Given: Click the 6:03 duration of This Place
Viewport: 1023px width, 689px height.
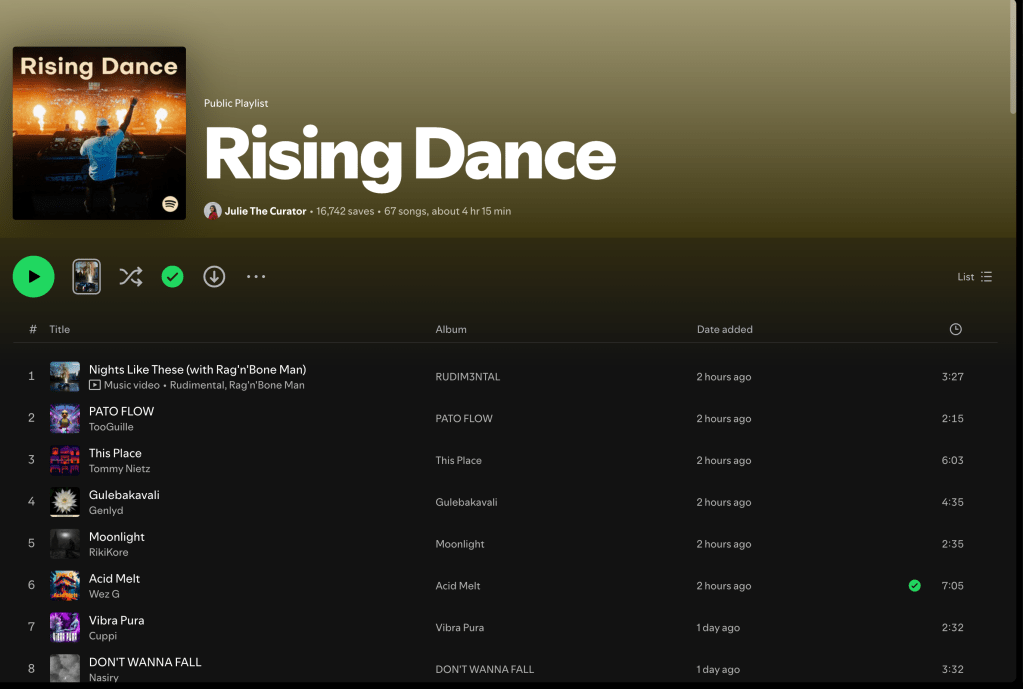Looking at the screenshot, I should click(952, 461).
